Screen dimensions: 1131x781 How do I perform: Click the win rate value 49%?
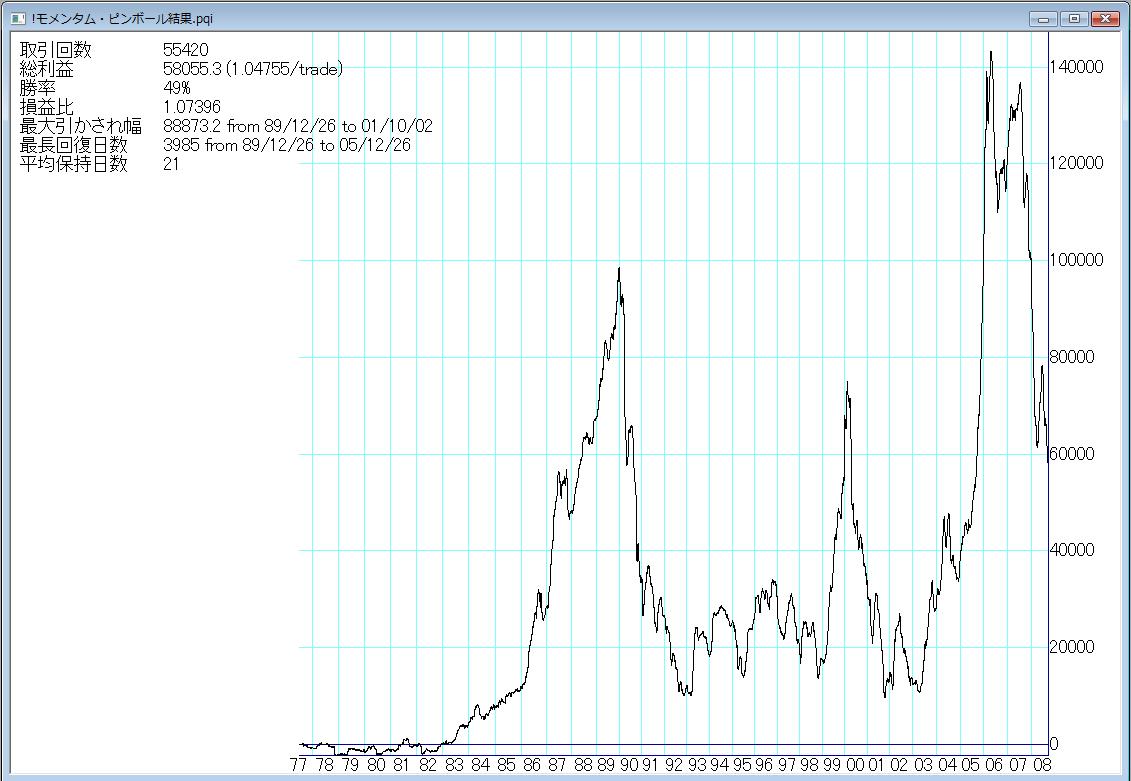(x=177, y=88)
